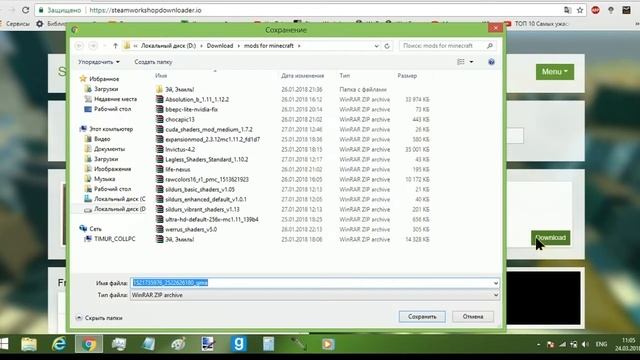Open Internet Explorer from the taskbar

click(x=59, y=344)
